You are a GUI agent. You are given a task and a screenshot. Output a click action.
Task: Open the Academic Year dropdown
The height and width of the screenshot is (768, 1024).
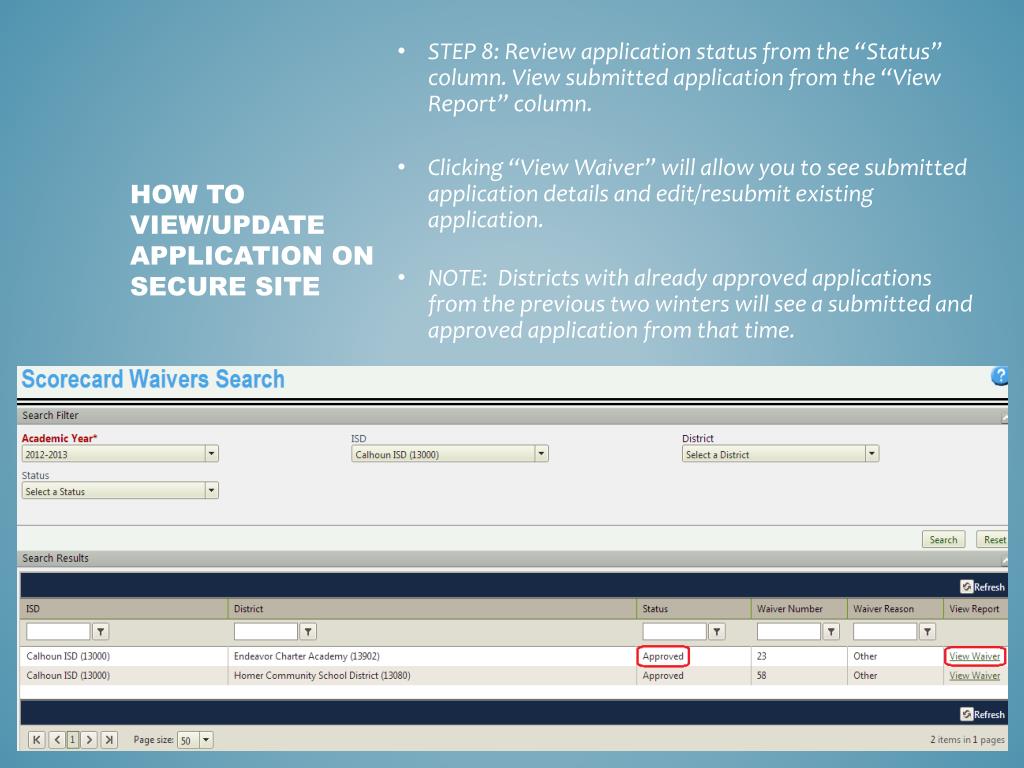(x=211, y=454)
